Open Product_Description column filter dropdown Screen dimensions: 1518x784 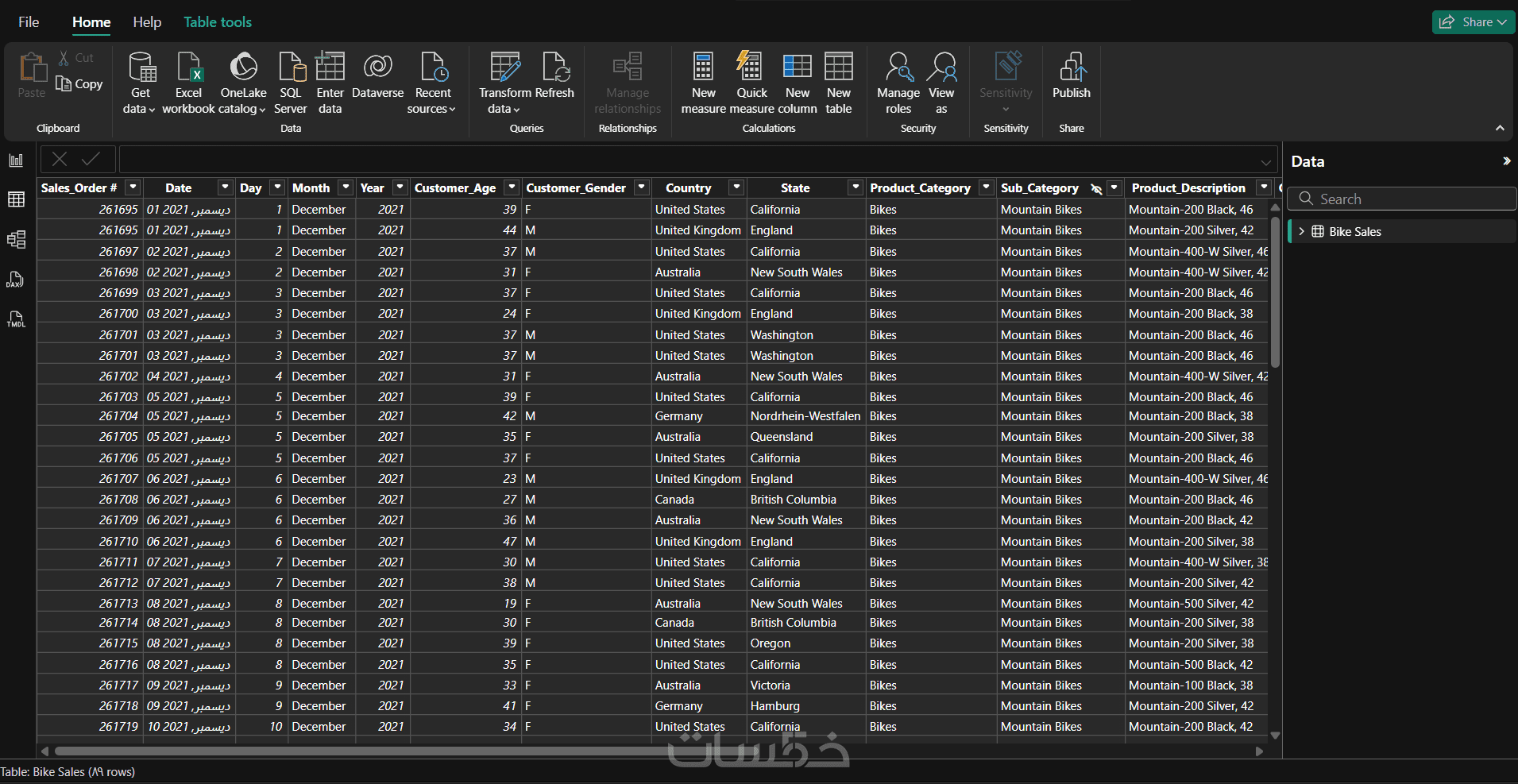1264,187
